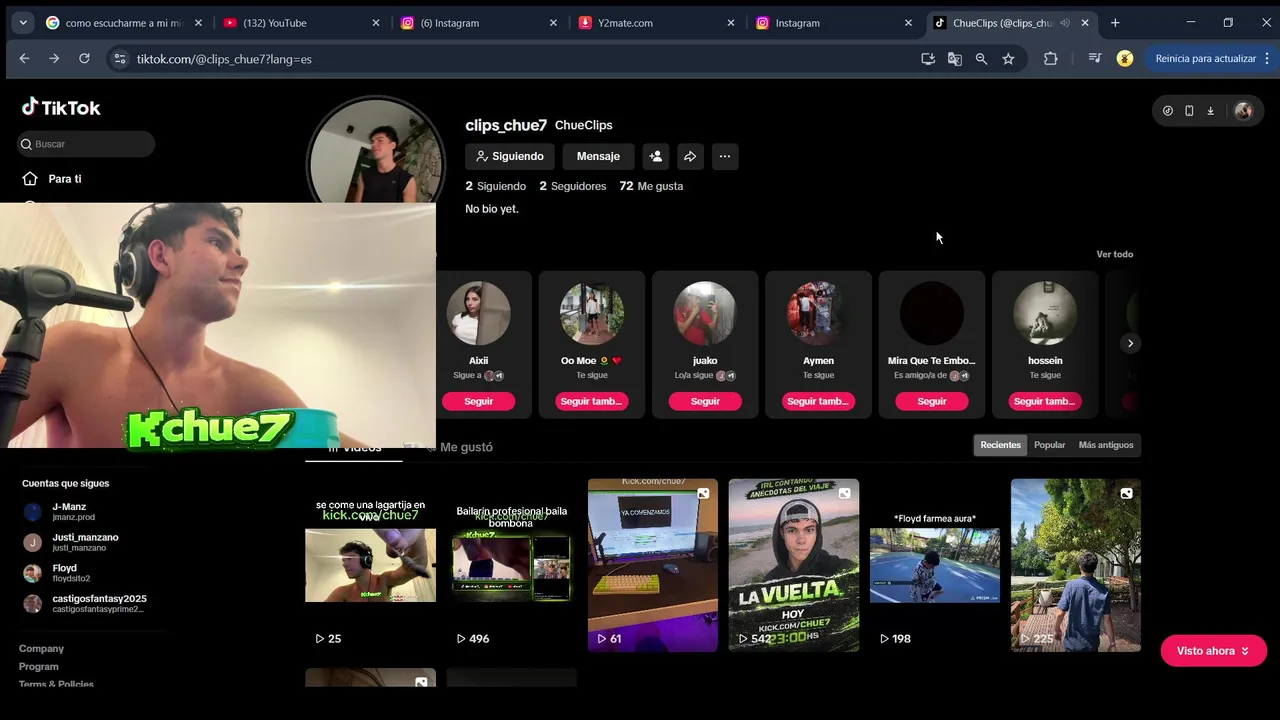Select Popular sort option
Image resolution: width=1280 pixels, height=720 pixels.
(1049, 445)
